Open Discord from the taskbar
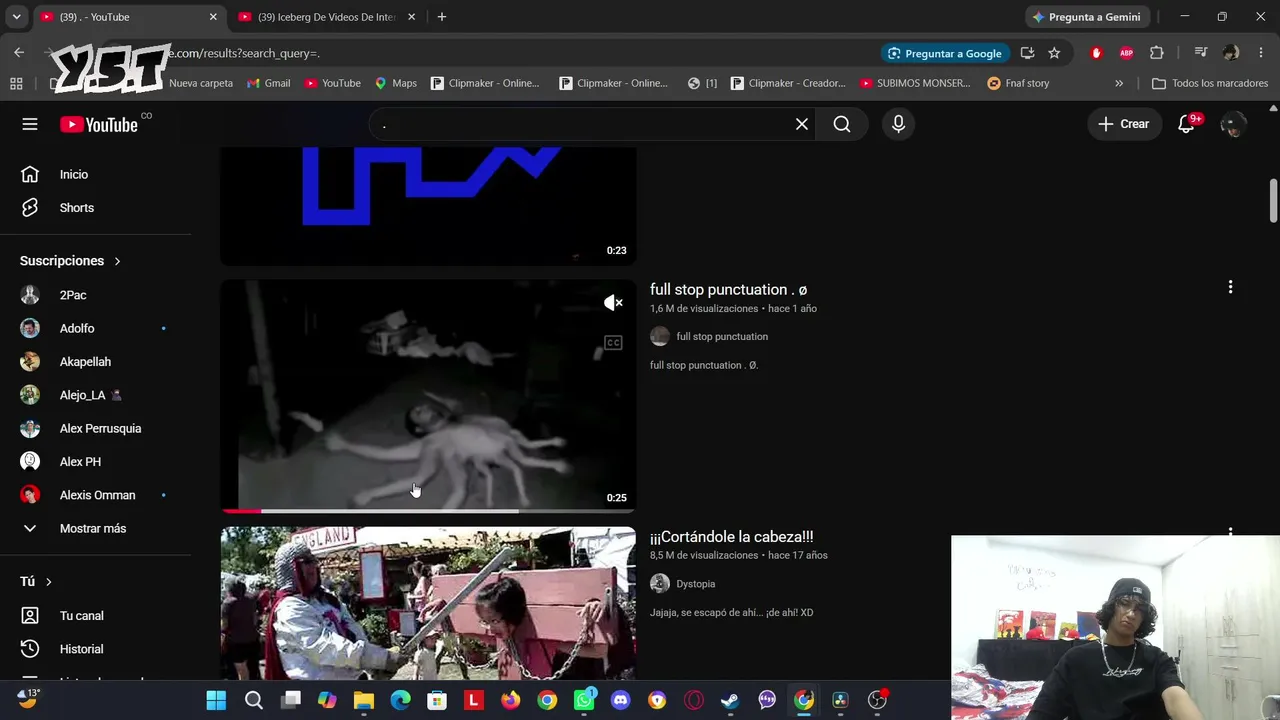Image resolution: width=1280 pixels, height=720 pixels. click(620, 700)
